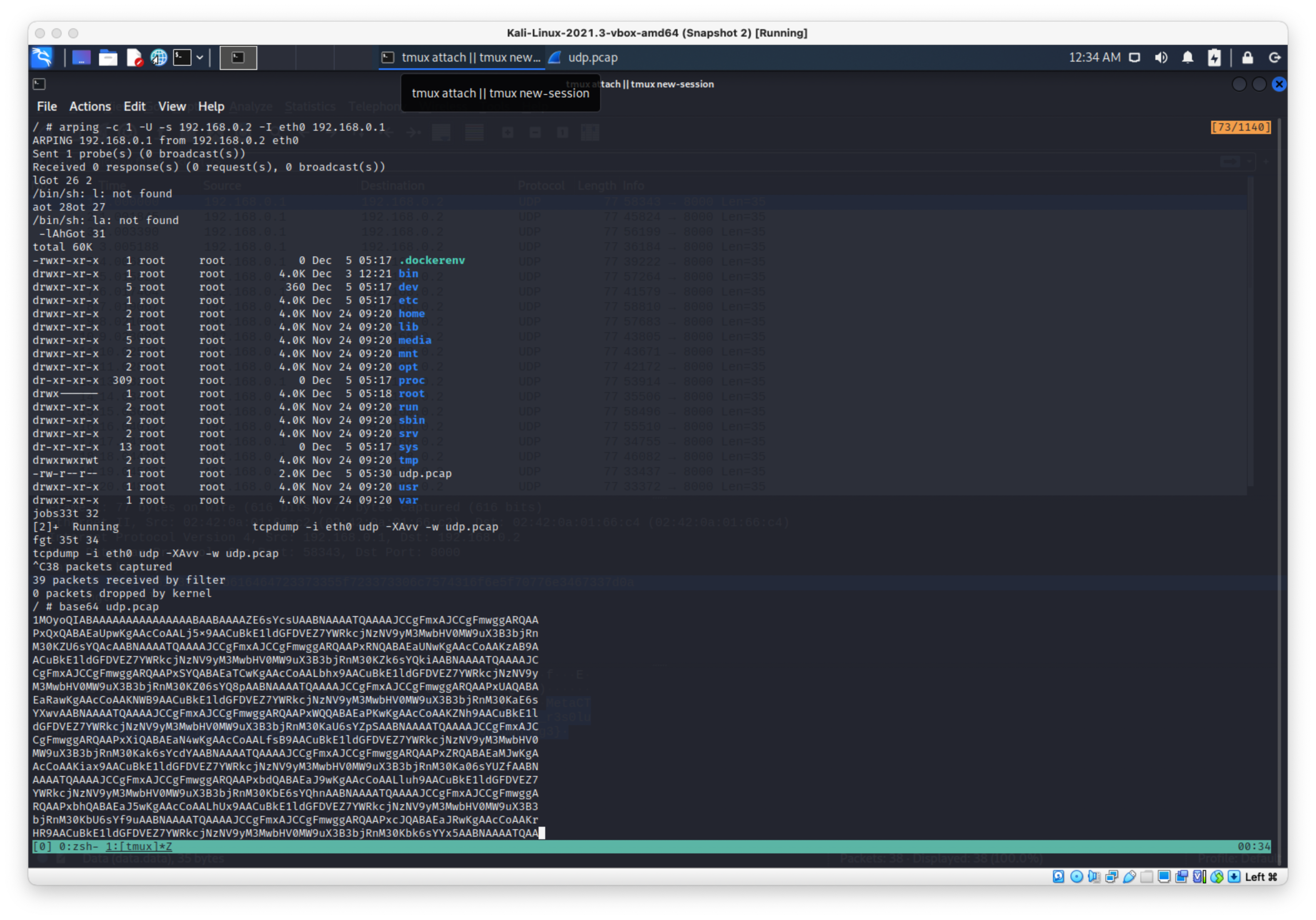Screen dimensions: 1316x920
Task: Click the tmp directory name in listing
Action: click(x=408, y=460)
